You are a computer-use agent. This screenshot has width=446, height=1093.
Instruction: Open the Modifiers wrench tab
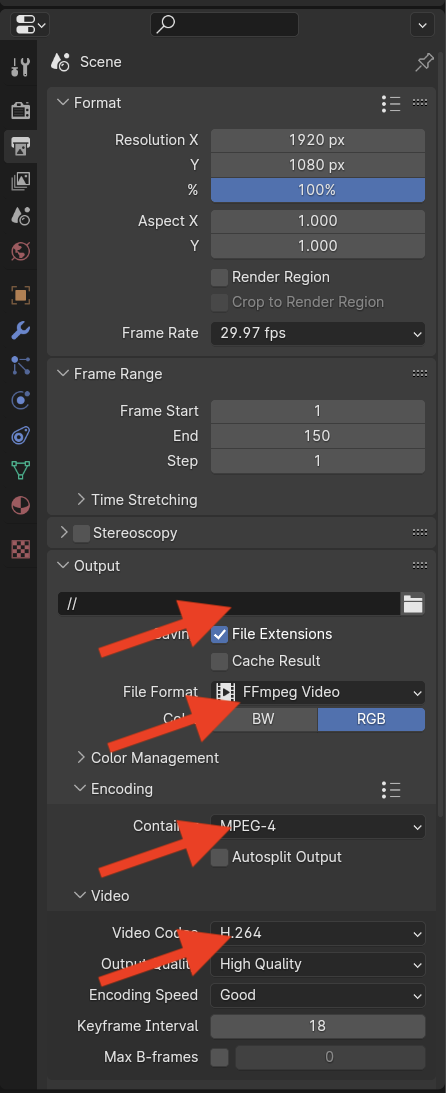pyautogui.click(x=20, y=330)
